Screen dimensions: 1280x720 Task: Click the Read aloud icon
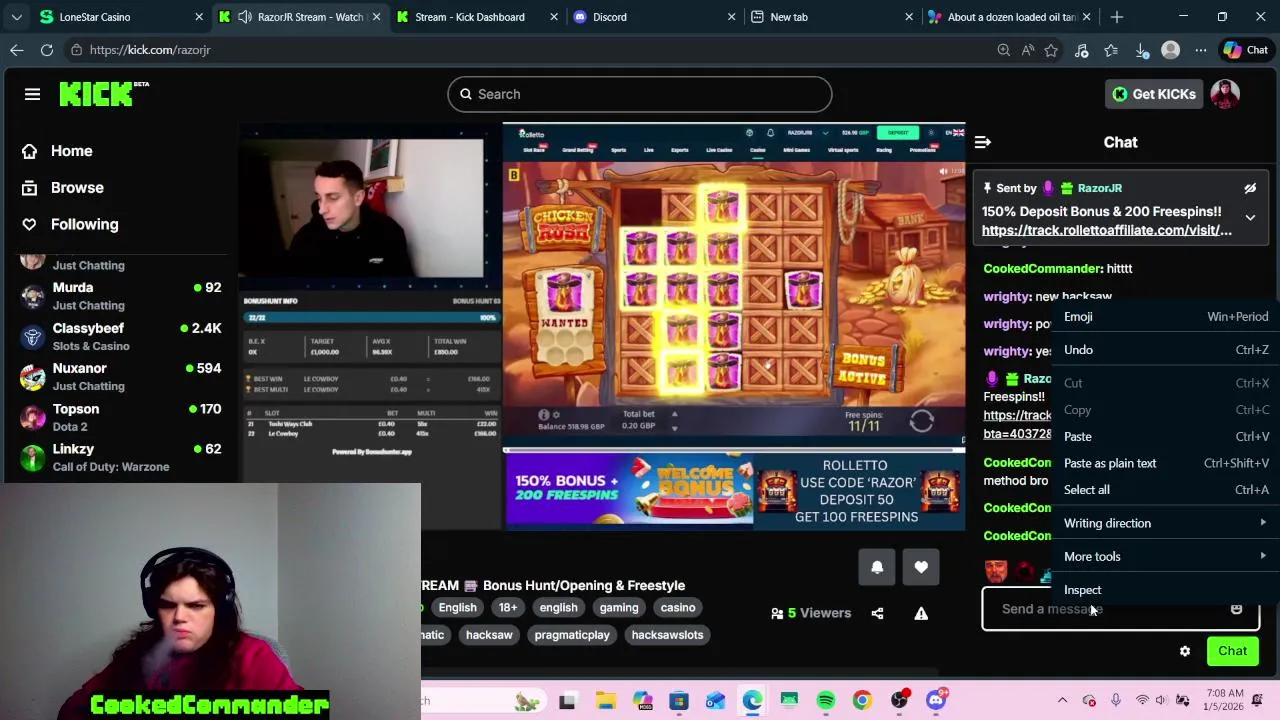pyautogui.click(x=1027, y=50)
